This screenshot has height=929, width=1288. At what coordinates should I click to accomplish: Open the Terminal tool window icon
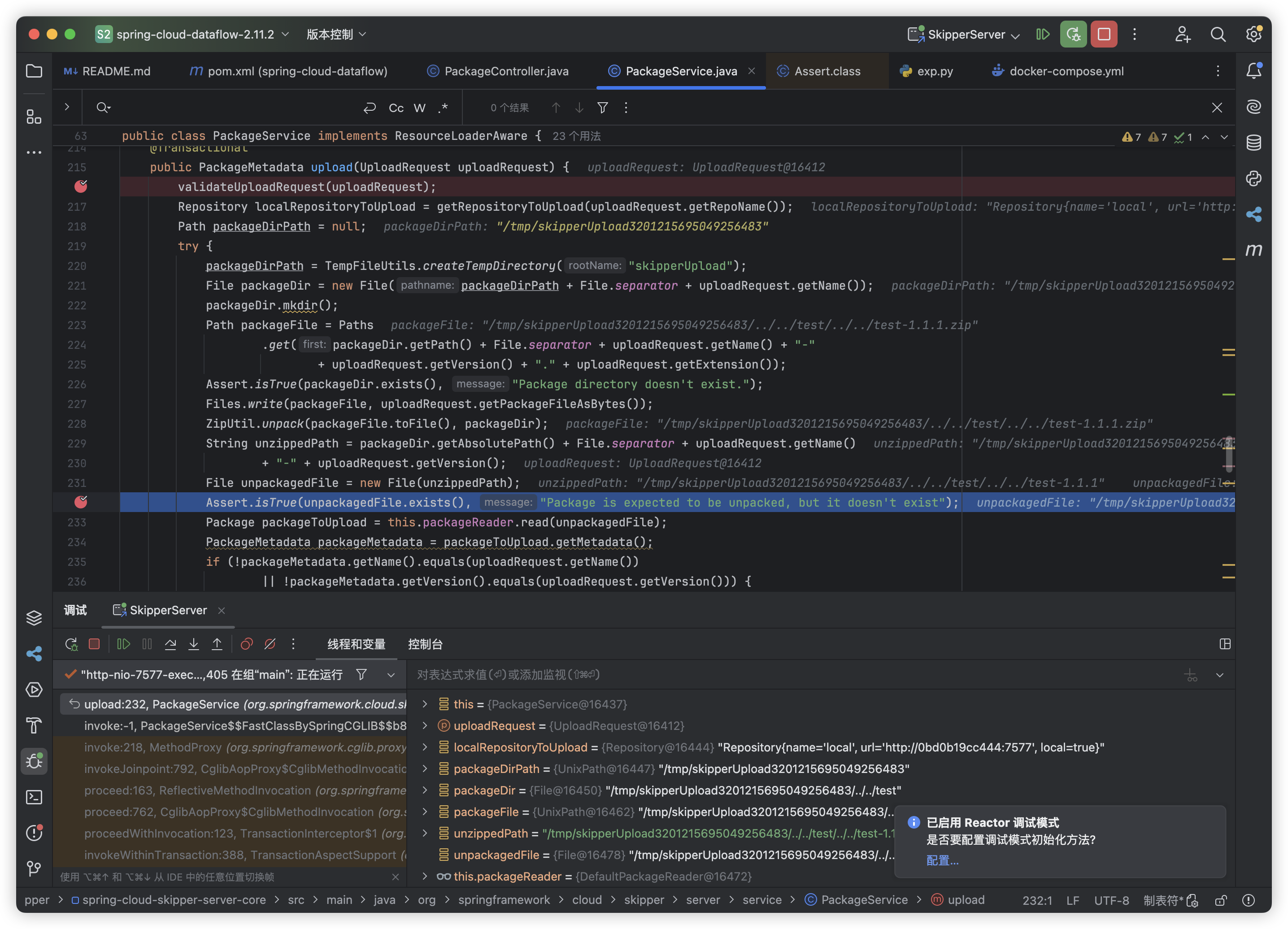tap(34, 797)
